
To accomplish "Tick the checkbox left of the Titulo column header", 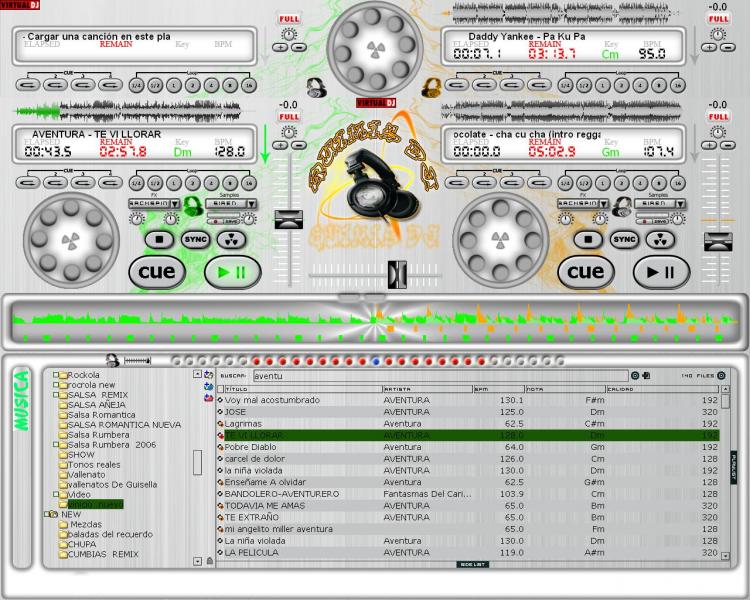I will [x=221, y=389].
